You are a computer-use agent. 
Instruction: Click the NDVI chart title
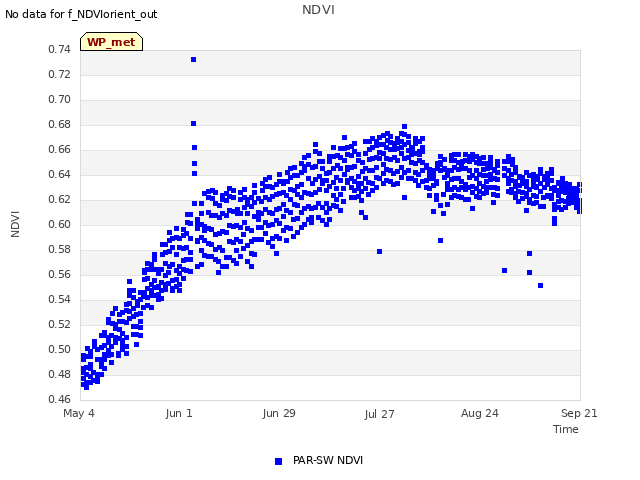318,10
